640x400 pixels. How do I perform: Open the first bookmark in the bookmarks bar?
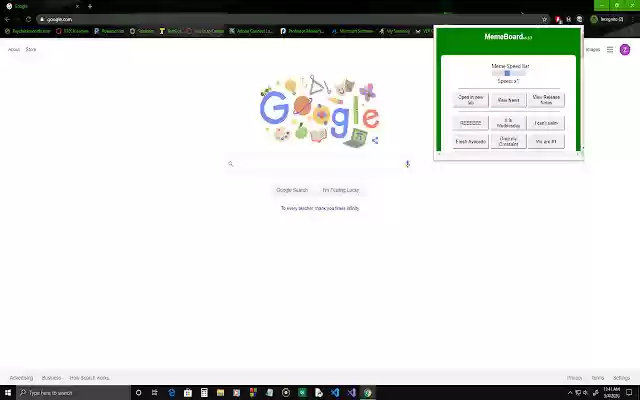[x=27, y=31]
